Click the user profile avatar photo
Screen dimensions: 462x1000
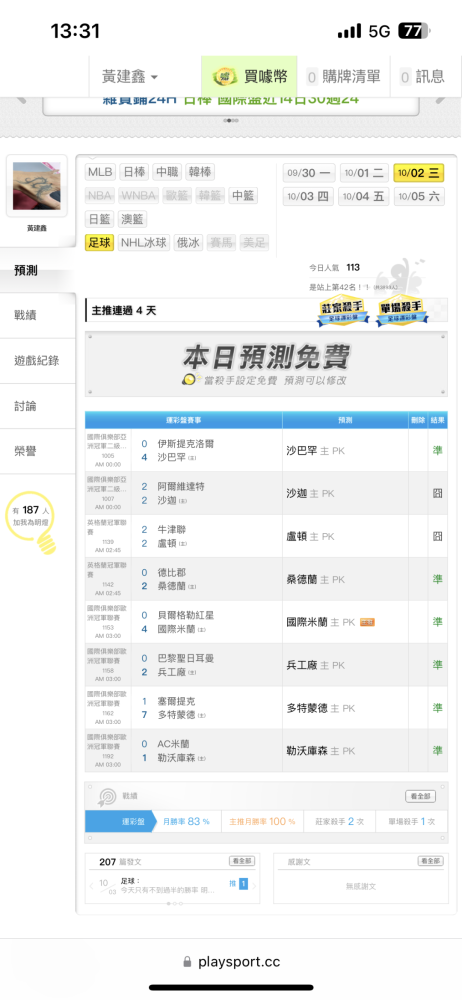[37, 186]
